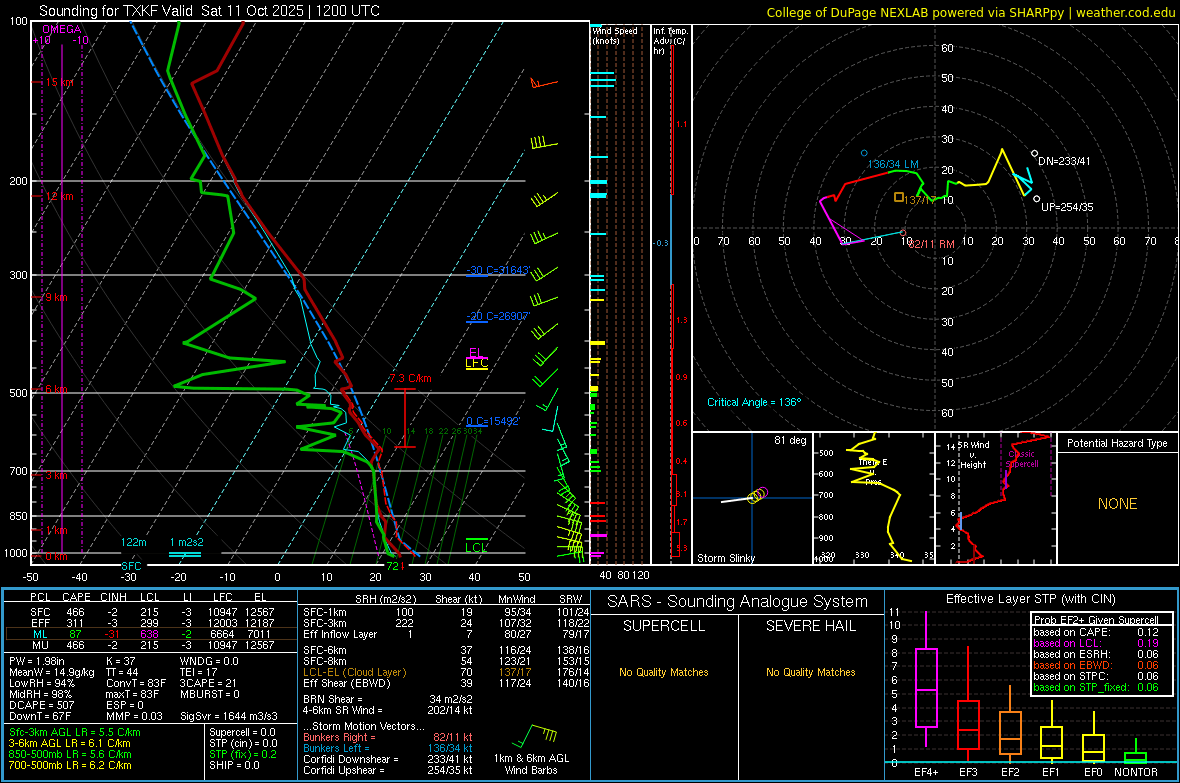Click the EFF parcel row label

point(41,623)
